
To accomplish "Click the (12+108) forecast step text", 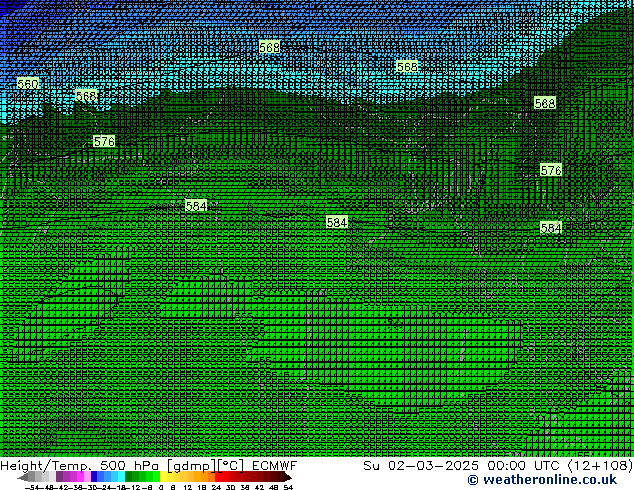I will point(600,466).
